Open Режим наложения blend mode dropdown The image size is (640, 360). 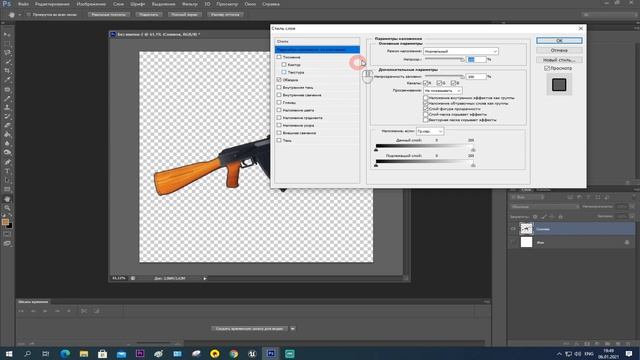coord(461,51)
